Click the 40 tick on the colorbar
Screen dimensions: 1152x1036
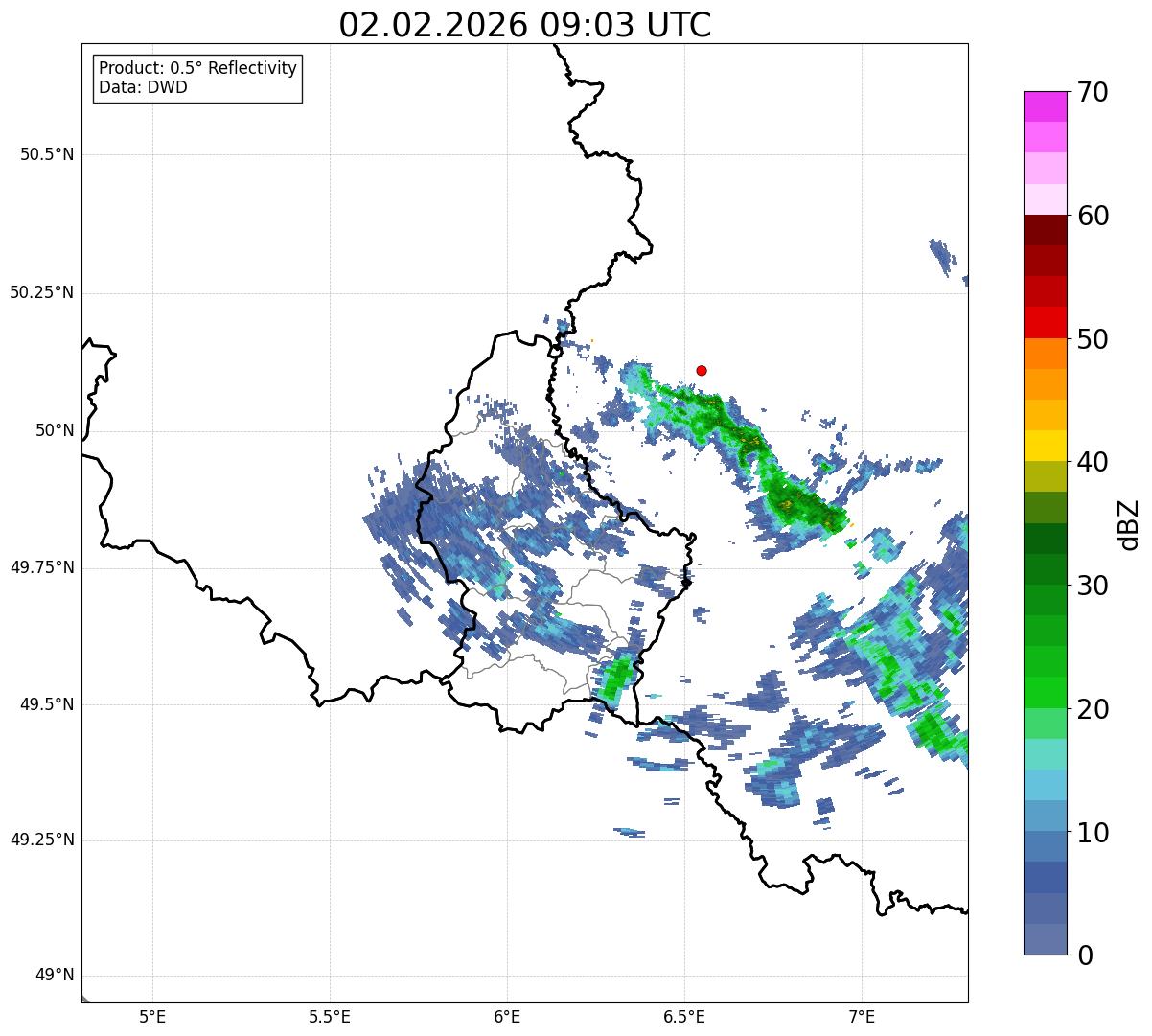click(1093, 462)
